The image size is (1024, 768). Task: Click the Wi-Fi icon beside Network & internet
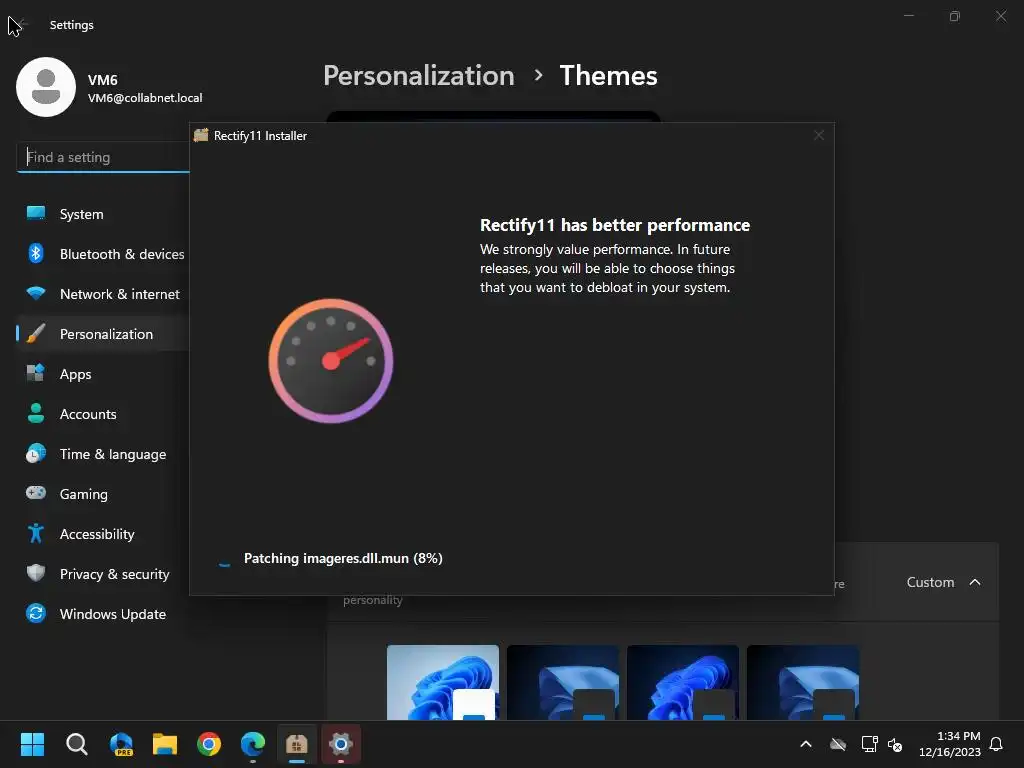[36, 293]
